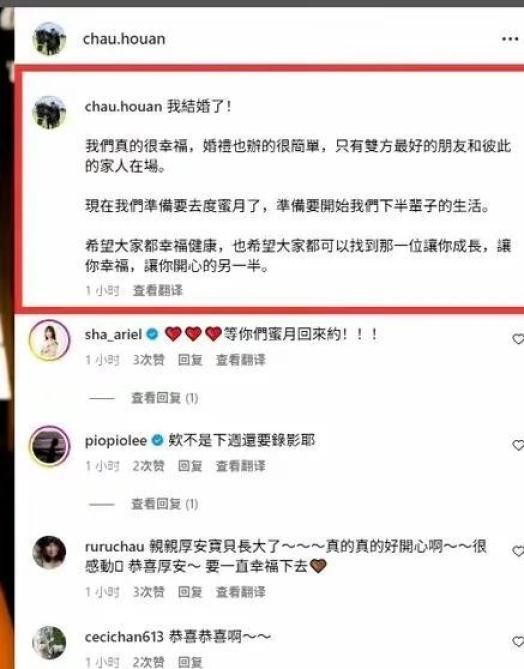The height and width of the screenshot is (669, 524).
Task: Open the three-dot more options menu
Action: click(509, 39)
